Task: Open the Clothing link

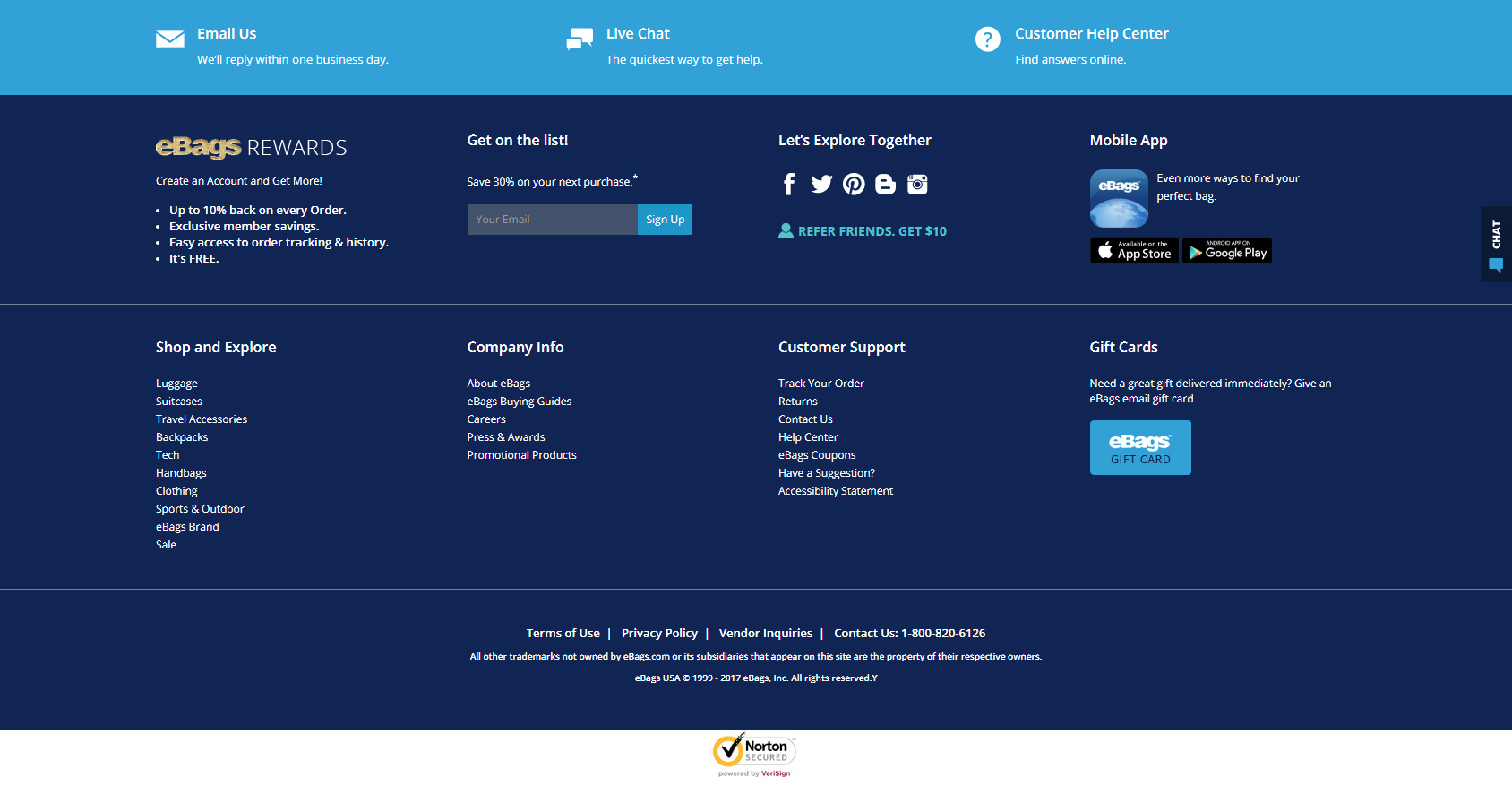Action: click(x=176, y=491)
